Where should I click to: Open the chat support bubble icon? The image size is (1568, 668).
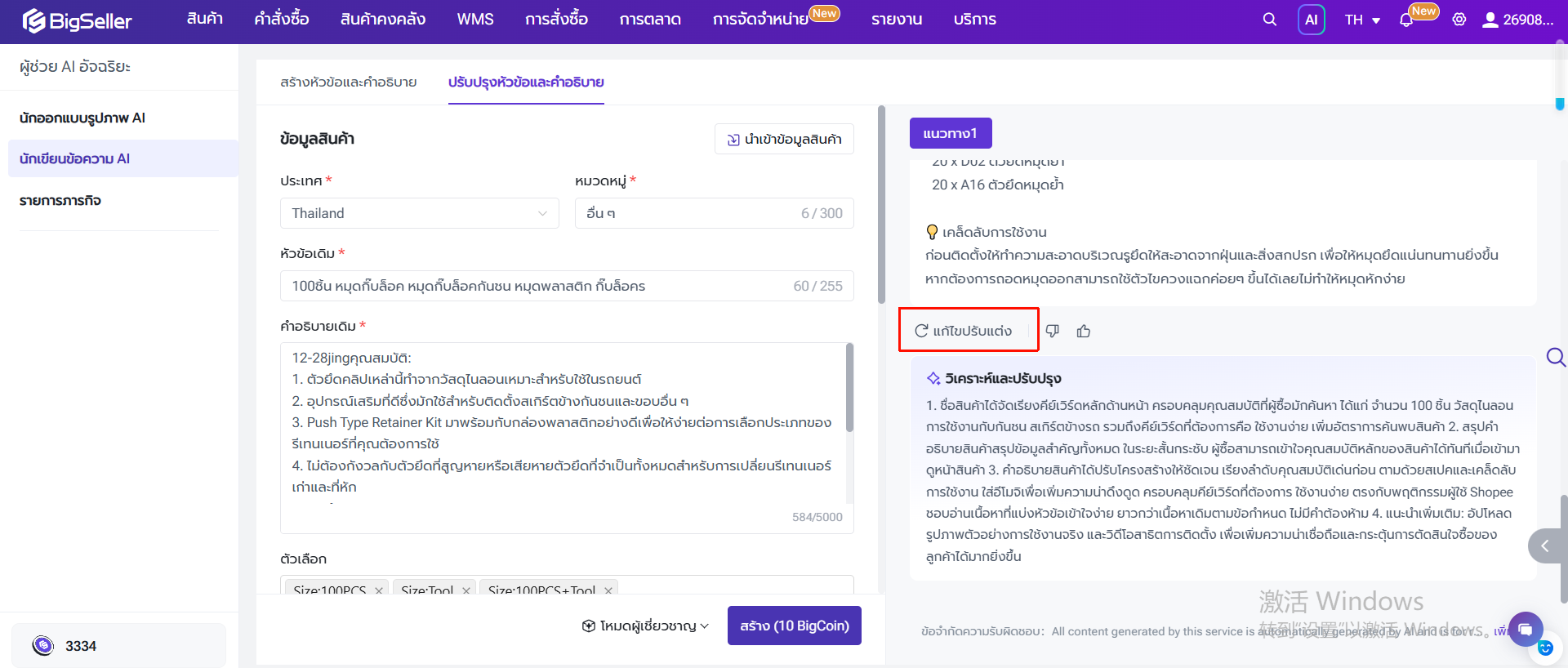coord(1525,630)
